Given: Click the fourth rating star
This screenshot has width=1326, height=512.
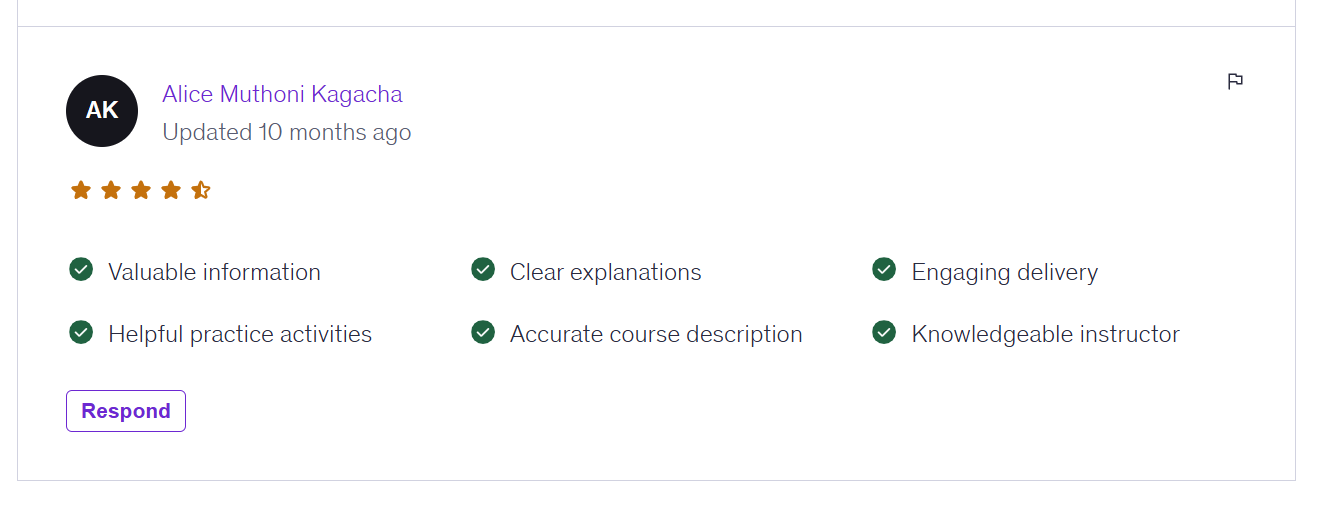Looking at the screenshot, I should (171, 190).
